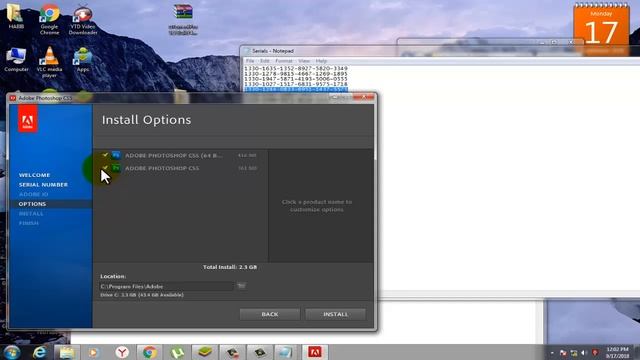
Task: Uncheck Adobe Photoshop CS6 (64 Bit) checkbox
Action: click(x=105, y=155)
